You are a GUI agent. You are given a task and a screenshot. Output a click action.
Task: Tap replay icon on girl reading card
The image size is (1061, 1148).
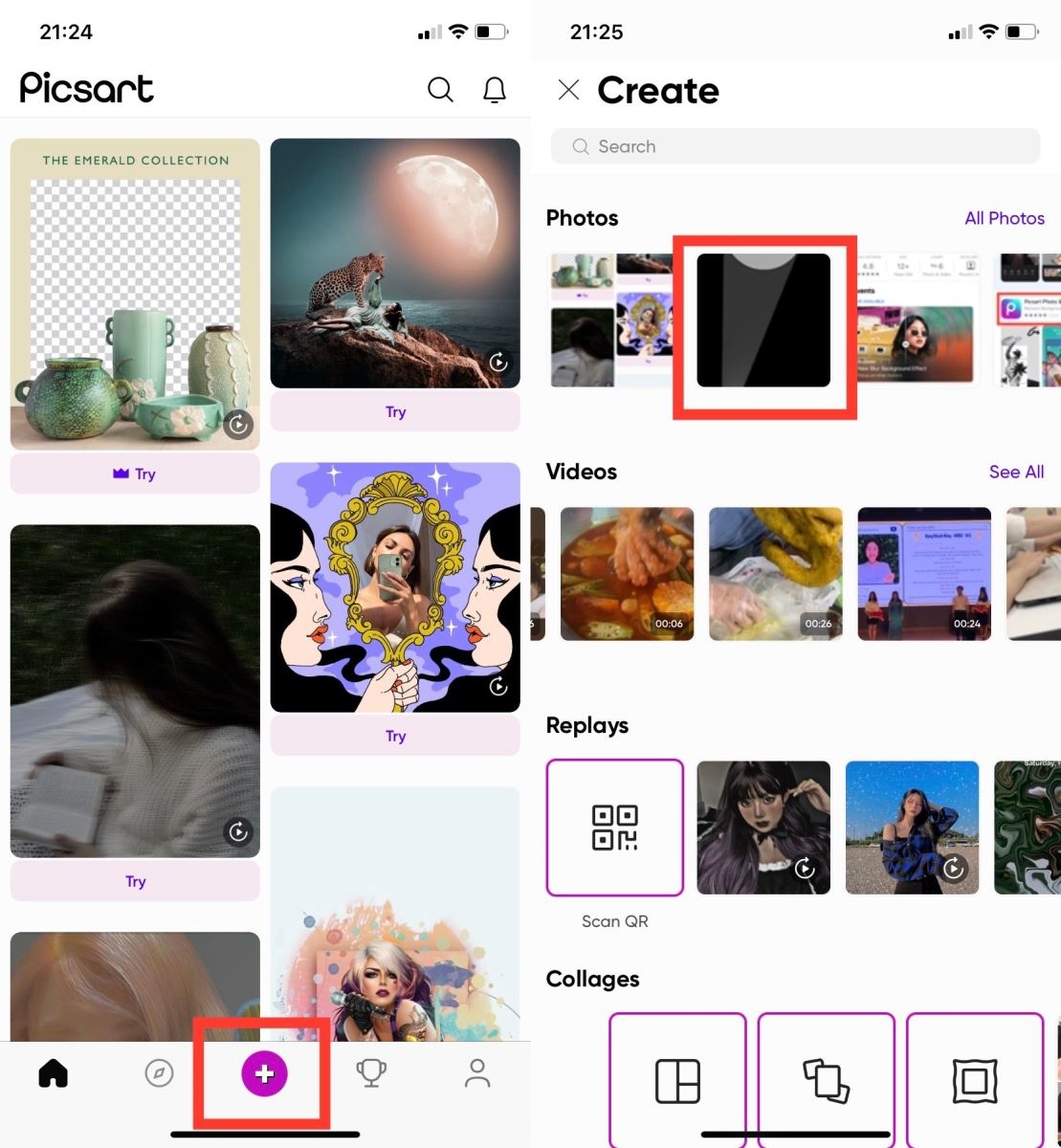pyautogui.click(x=238, y=832)
